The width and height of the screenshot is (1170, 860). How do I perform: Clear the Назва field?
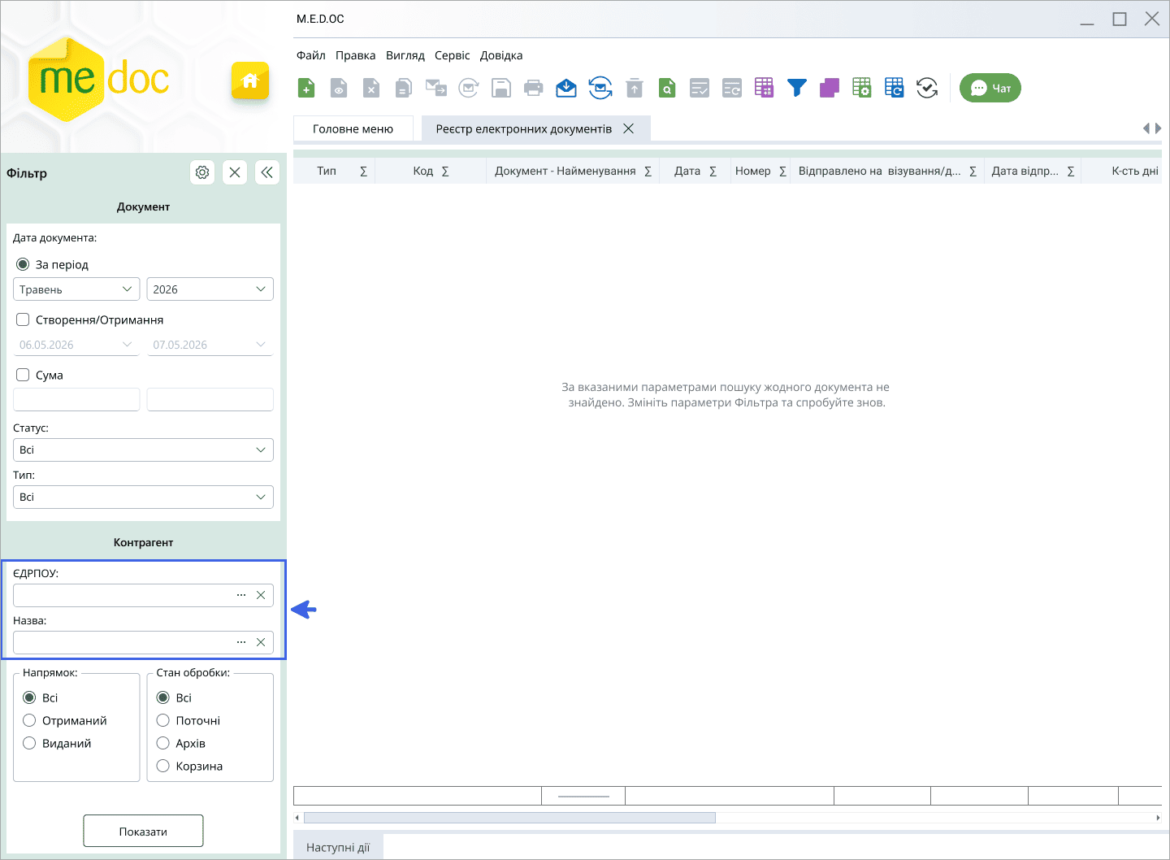point(260,642)
